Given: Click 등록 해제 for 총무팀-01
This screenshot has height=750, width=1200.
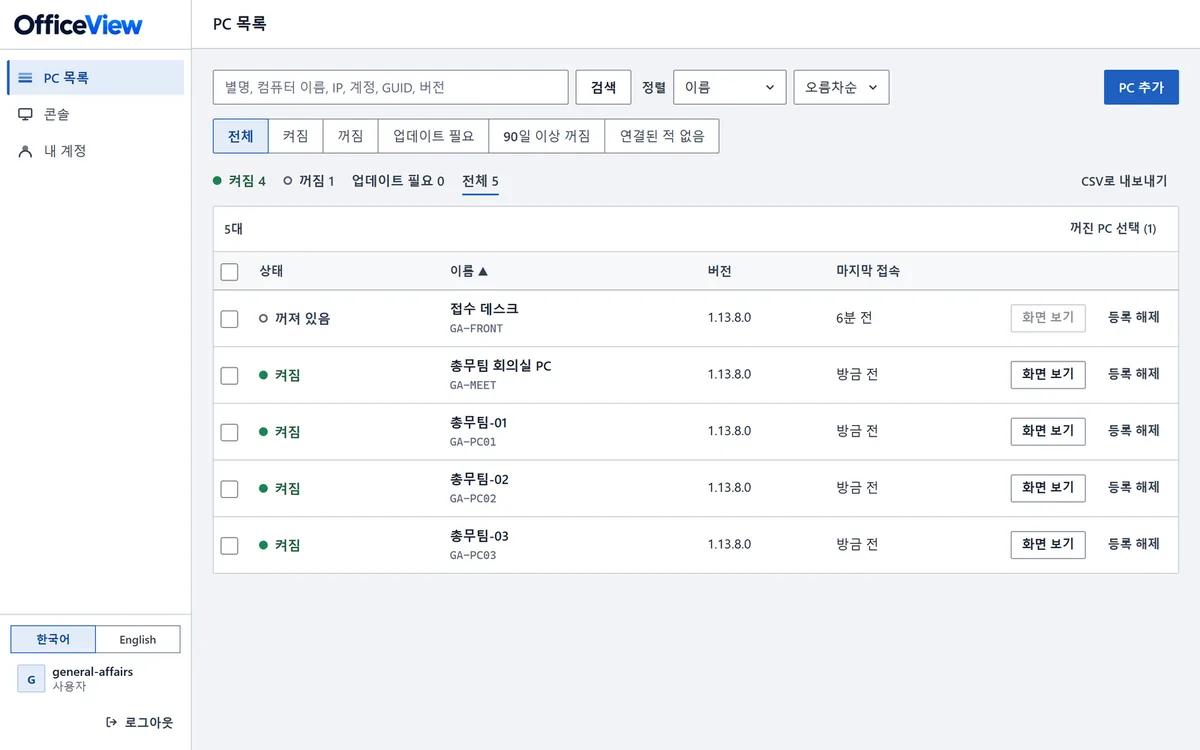Looking at the screenshot, I should pyautogui.click(x=1134, y=431).
